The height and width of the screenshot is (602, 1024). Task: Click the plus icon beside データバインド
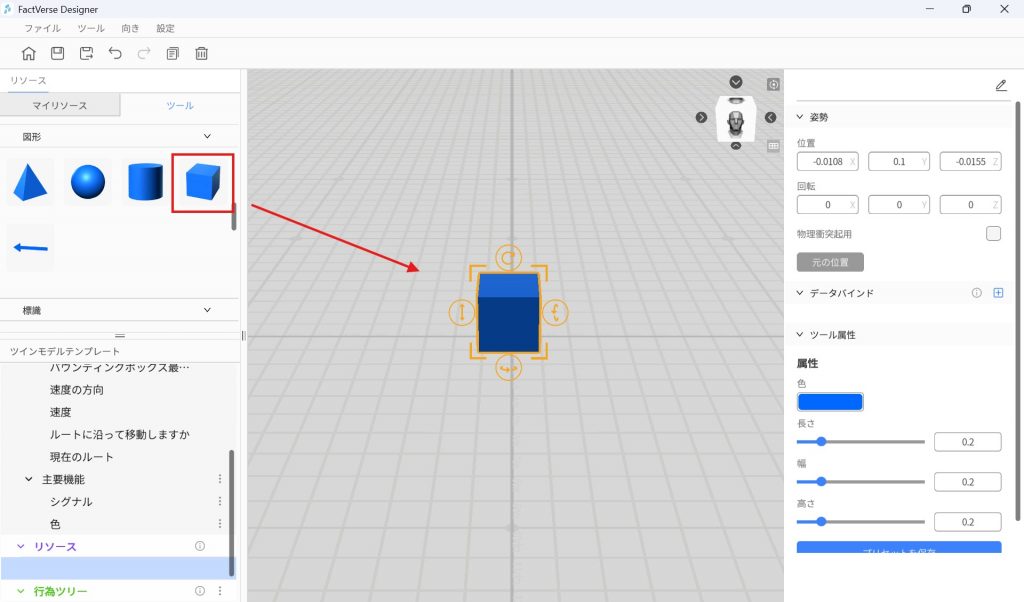coord(998,293)
